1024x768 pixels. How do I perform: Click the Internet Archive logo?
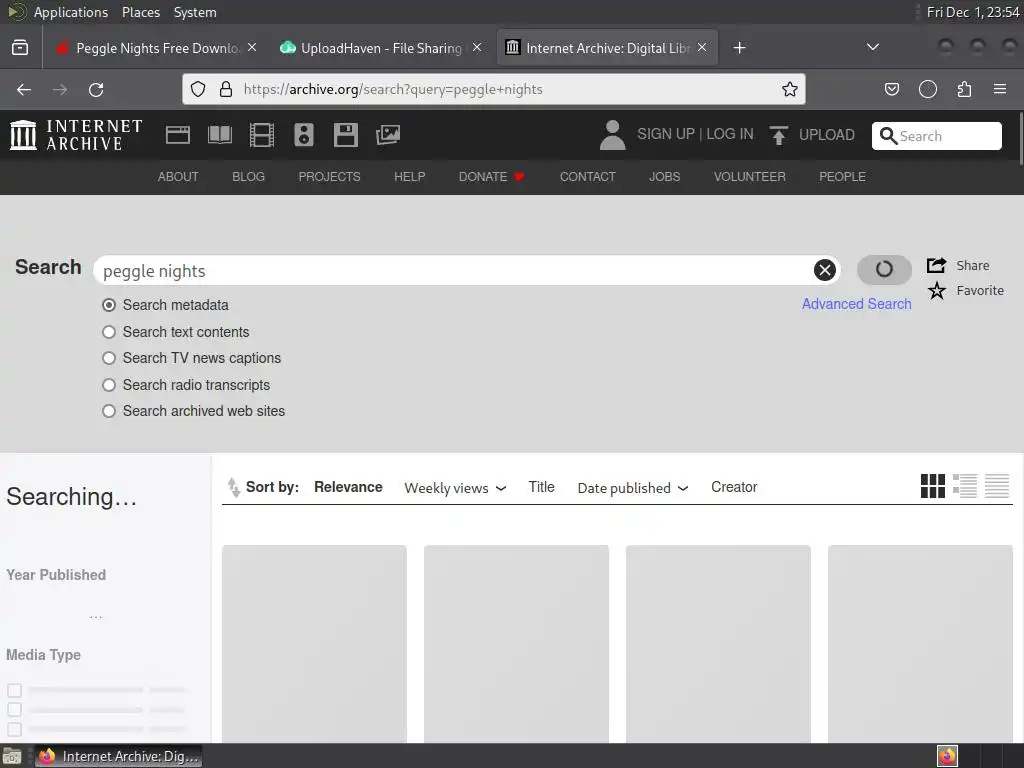pyautogui.click(x=76, y=135)
